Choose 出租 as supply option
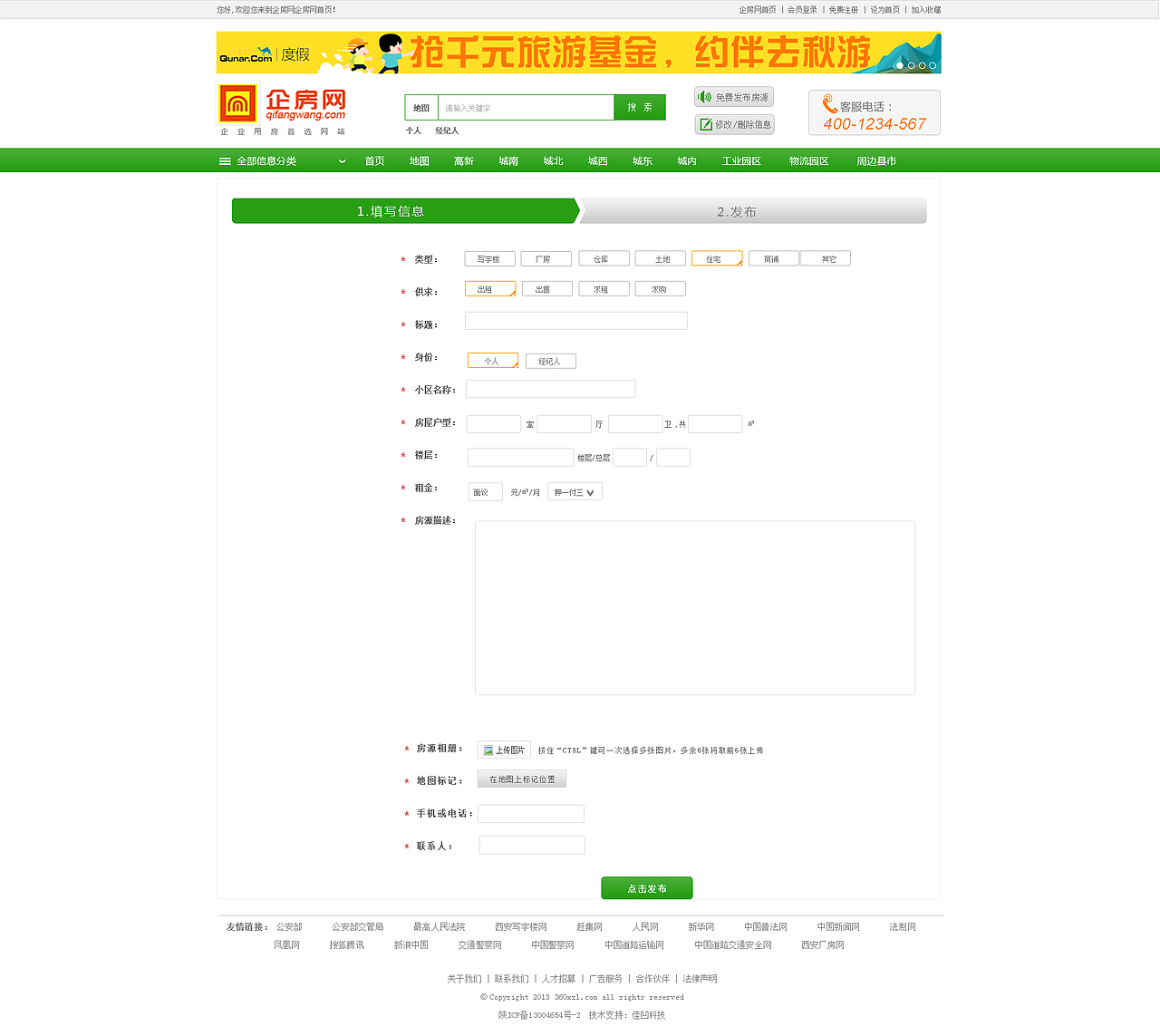Image resolution: width=1160 pixels, height=1036 pixels. coord(490,289)
